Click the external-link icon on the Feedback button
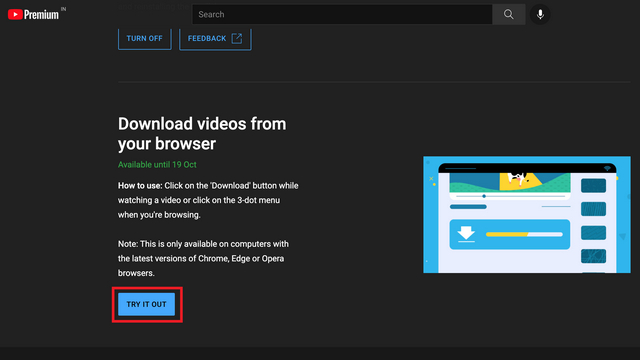640x360 pixels. [237, 38]
